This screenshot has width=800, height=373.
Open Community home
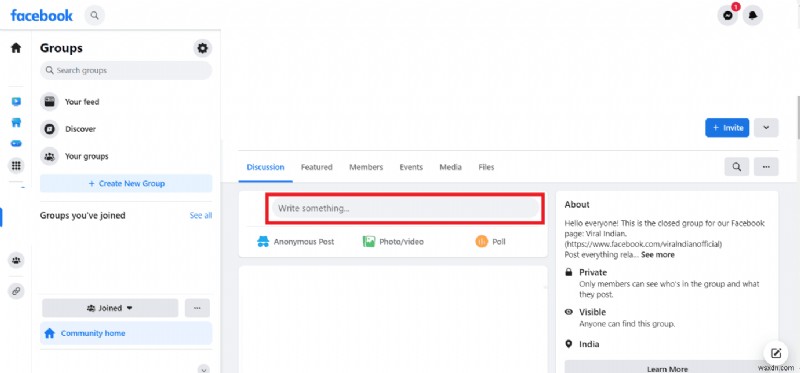click(x=126, y=333)
